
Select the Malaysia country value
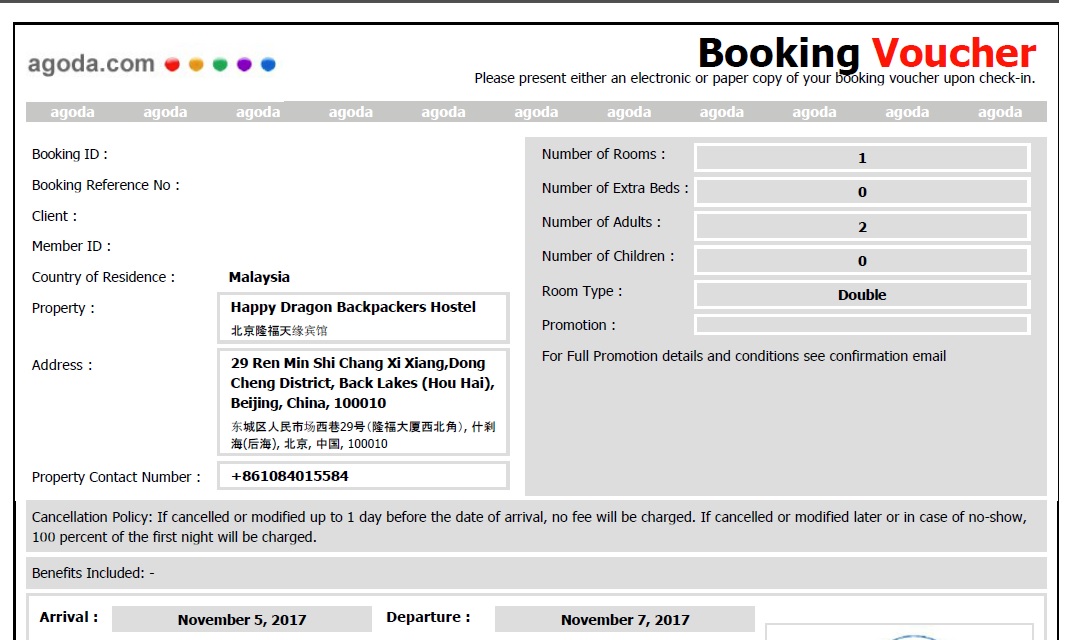coord(259,277)
